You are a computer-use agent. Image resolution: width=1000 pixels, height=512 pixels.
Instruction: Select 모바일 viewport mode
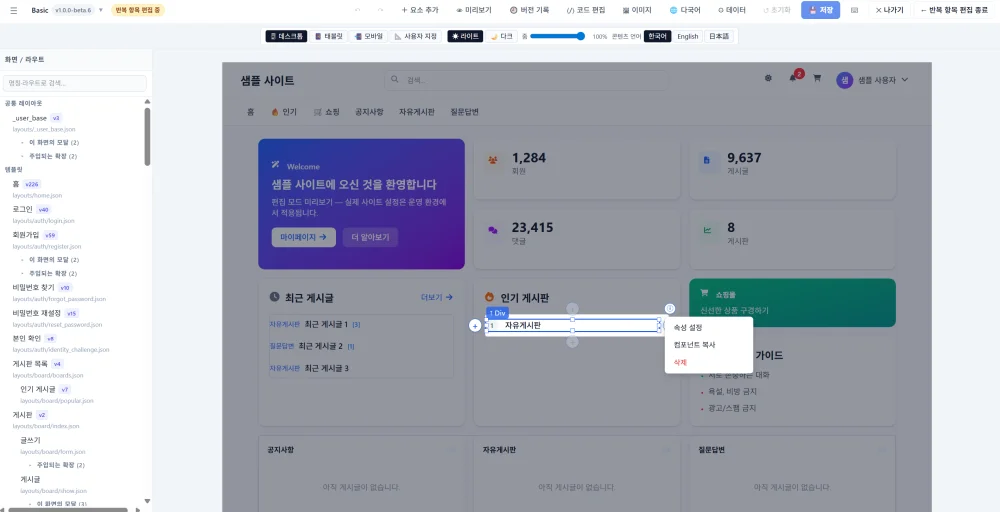(x=369, y=36)
